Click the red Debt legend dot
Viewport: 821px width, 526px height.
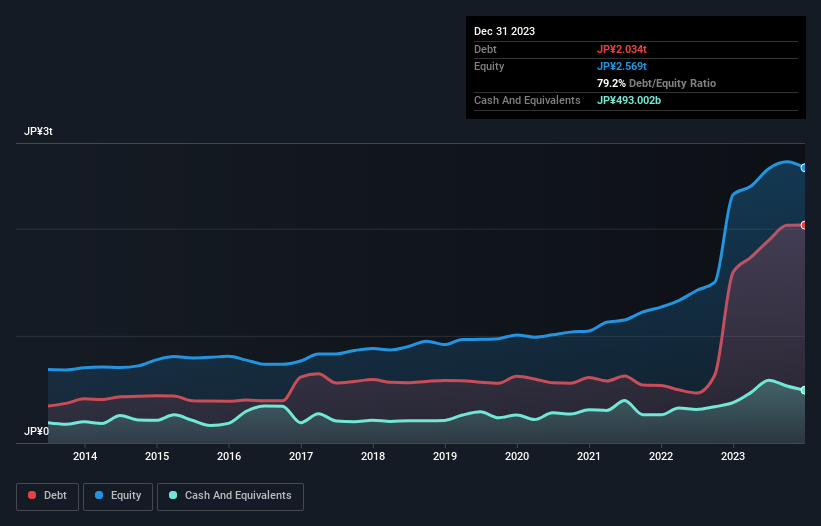click(x=34, y=495)
